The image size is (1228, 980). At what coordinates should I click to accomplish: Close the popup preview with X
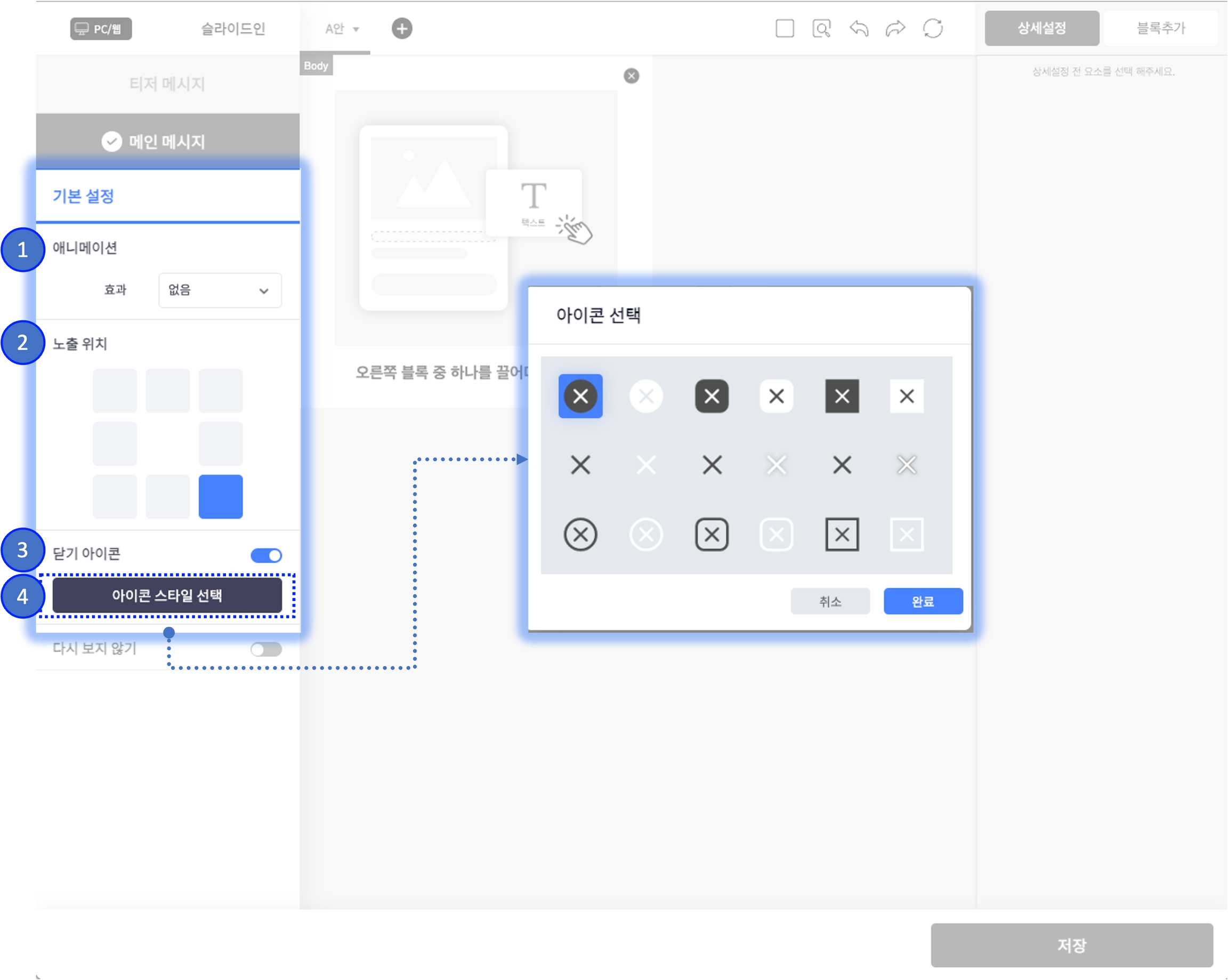coord(631,76)
